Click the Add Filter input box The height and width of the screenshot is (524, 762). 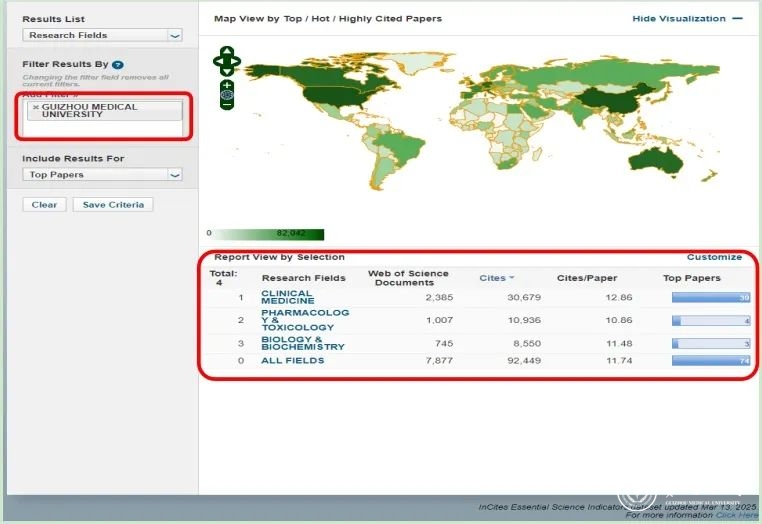(x=104, y=129)
